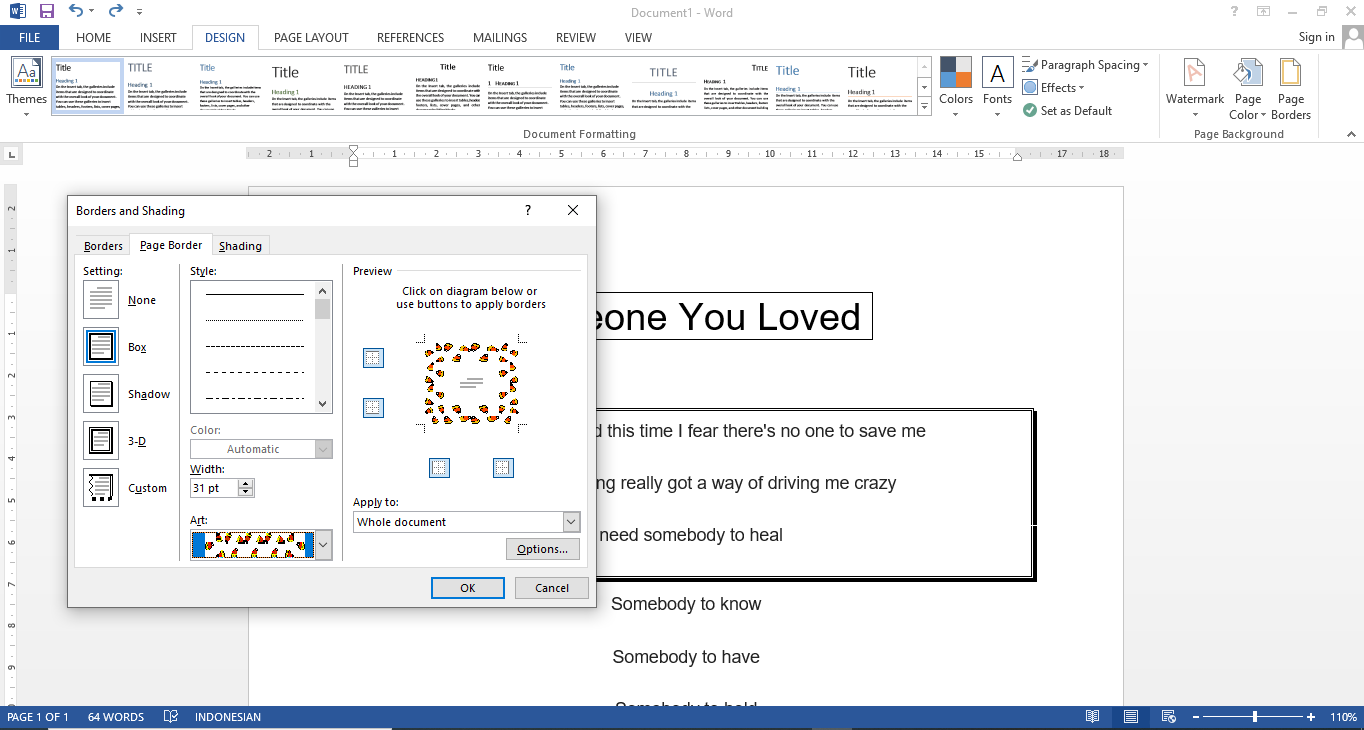Confirm border settings with OK
Viewport: 1364px width, 730px height.
coord(467,587)
